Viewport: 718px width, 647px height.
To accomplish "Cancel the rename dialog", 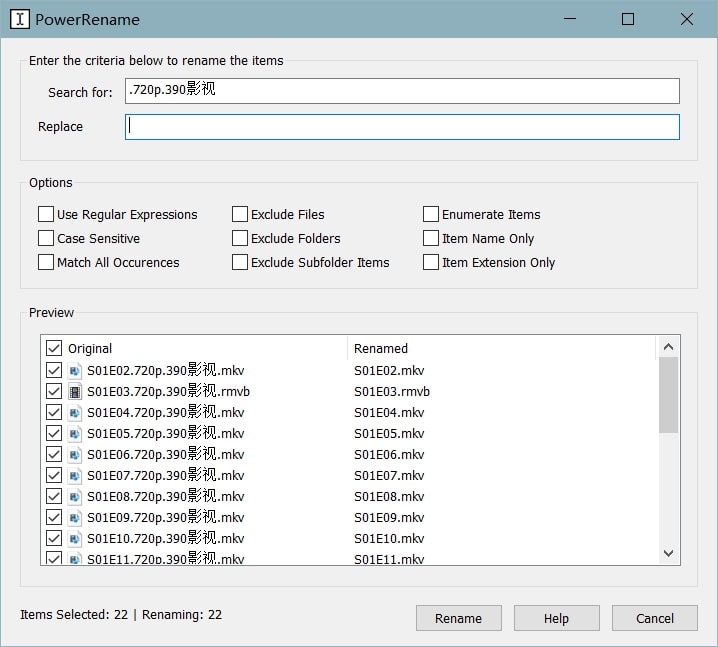I will click(655, 618).
